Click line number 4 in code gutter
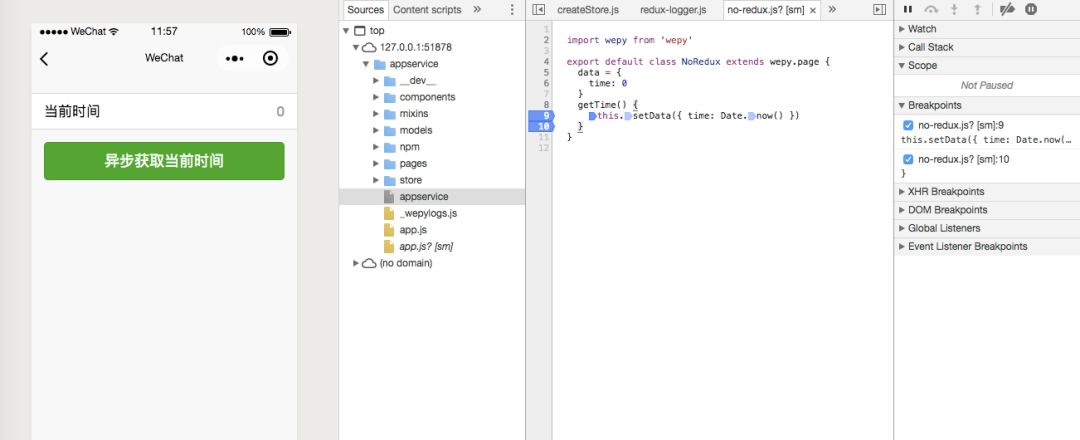 click(x=546, y=62)
